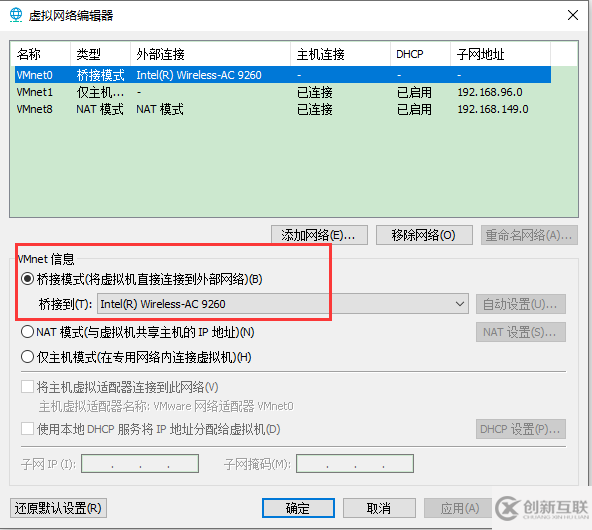Check 将主机虚拟适配器连接到此网络 checkbox
The image size is (592, 530).
28,387
